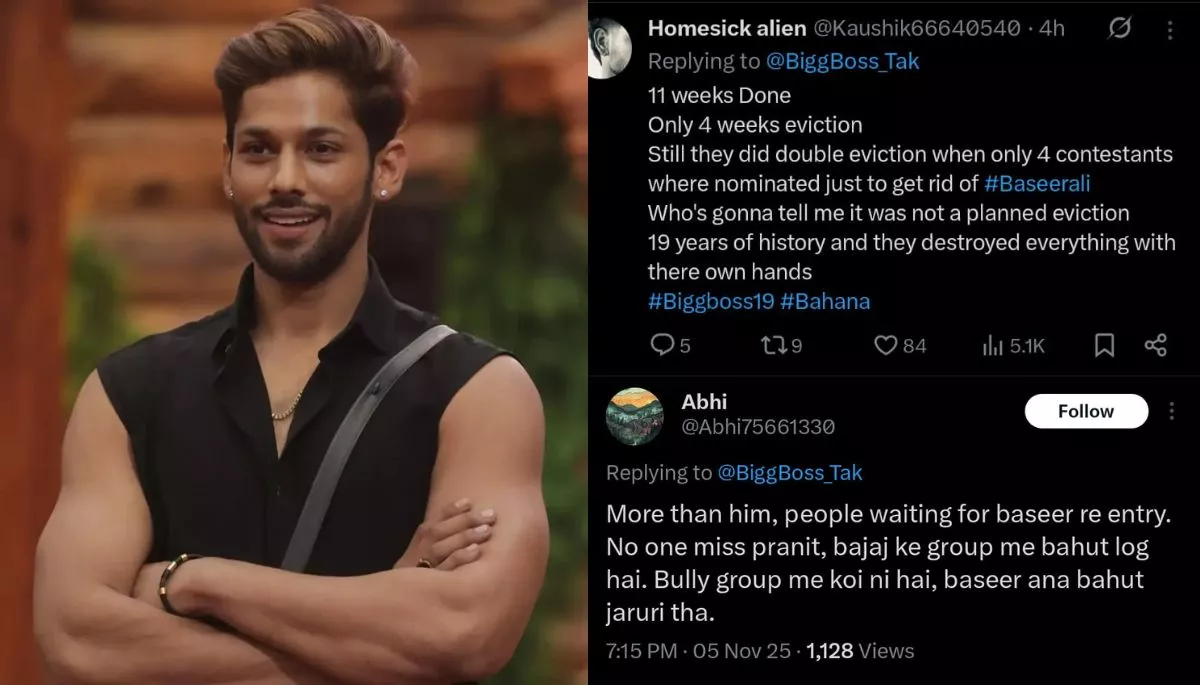Bookmark the Homesick alien tweet
Image resolution: width=1200 pixels, height=685 pixels.
click(x=1104, y=345)
